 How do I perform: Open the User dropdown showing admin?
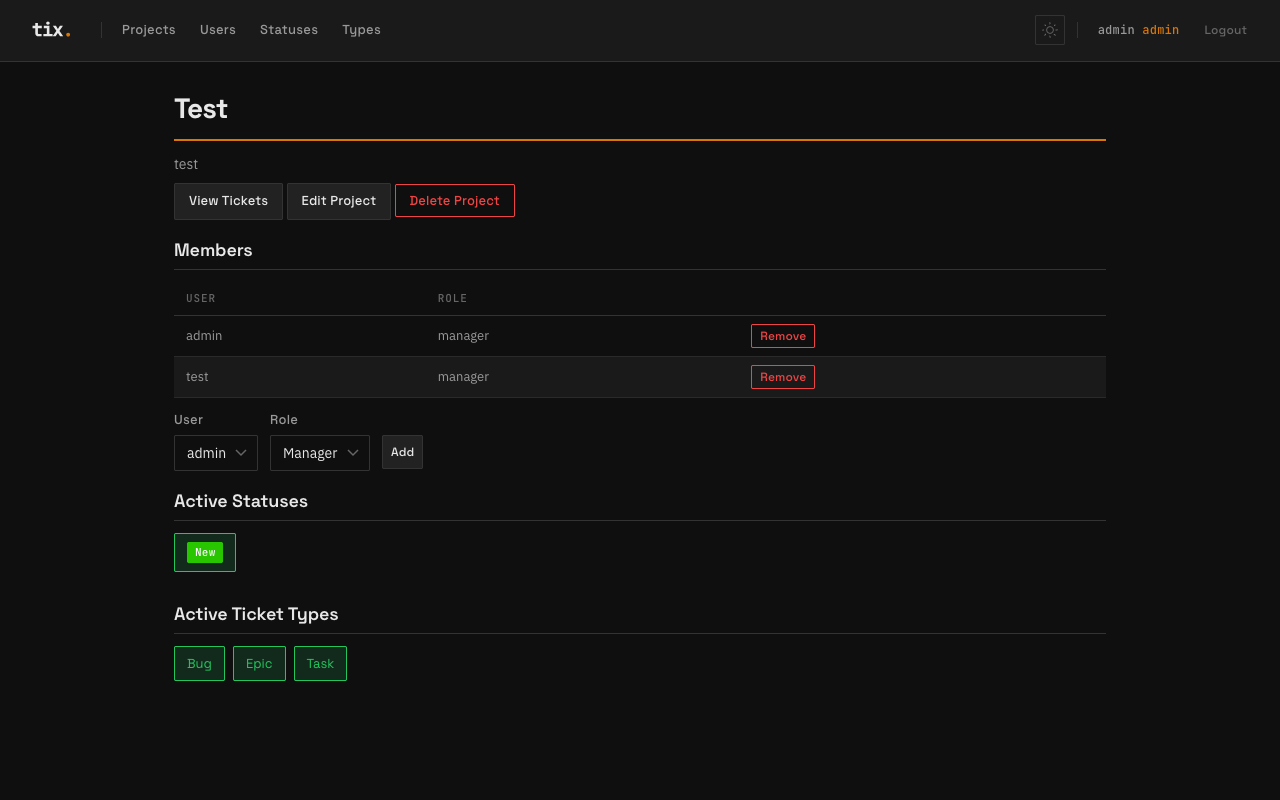(216, 453)
